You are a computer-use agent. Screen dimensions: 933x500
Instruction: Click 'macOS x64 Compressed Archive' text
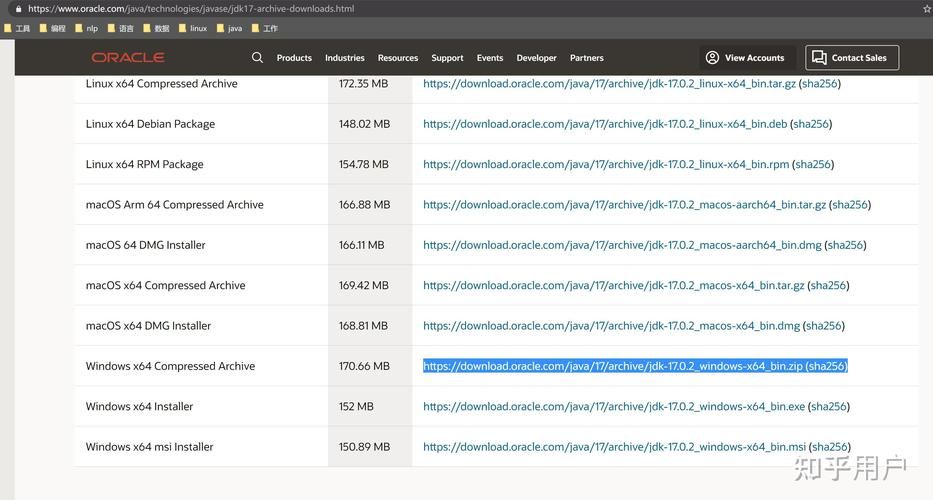[x=165, y=286]
